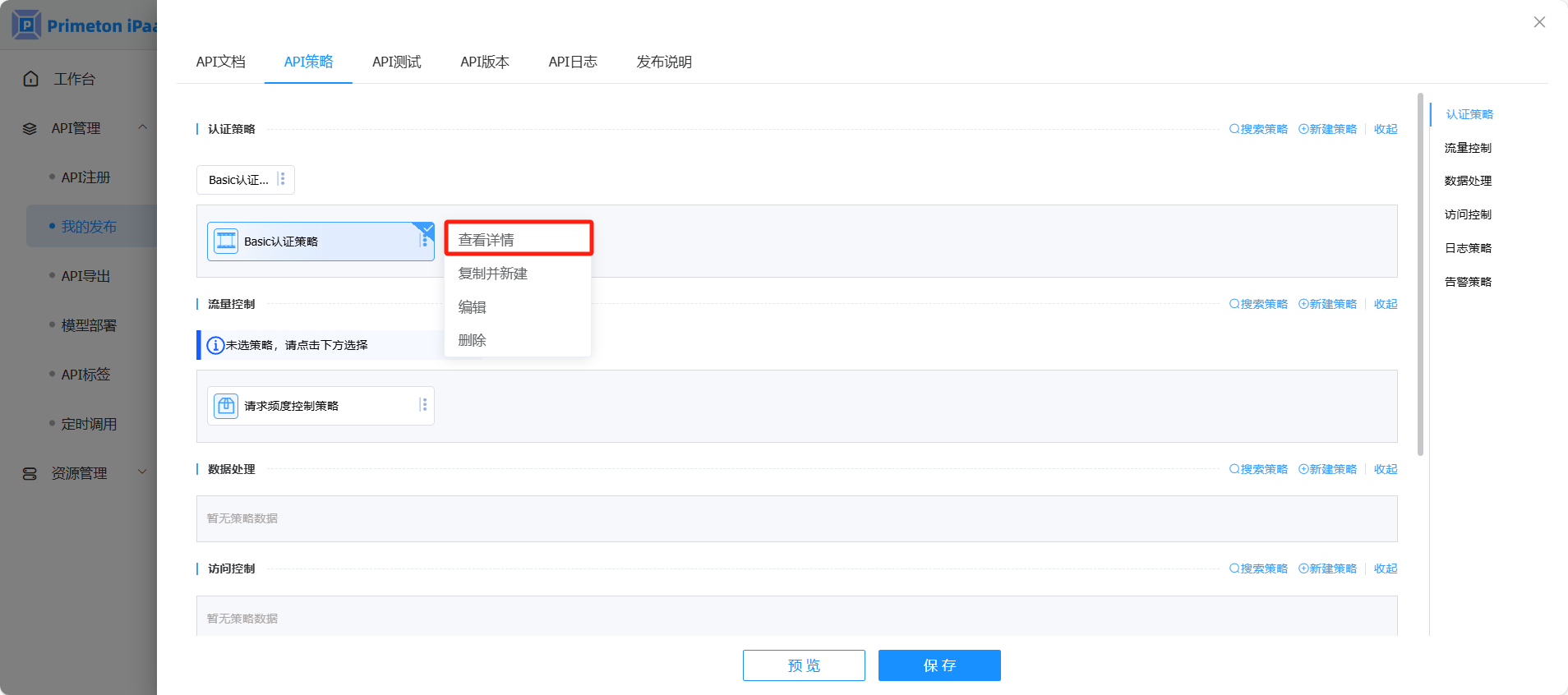This screenshot has width=1568, height=695.
Task: Select the 请求频度控制策略 policy card
Action: click(x=321, y=406)
